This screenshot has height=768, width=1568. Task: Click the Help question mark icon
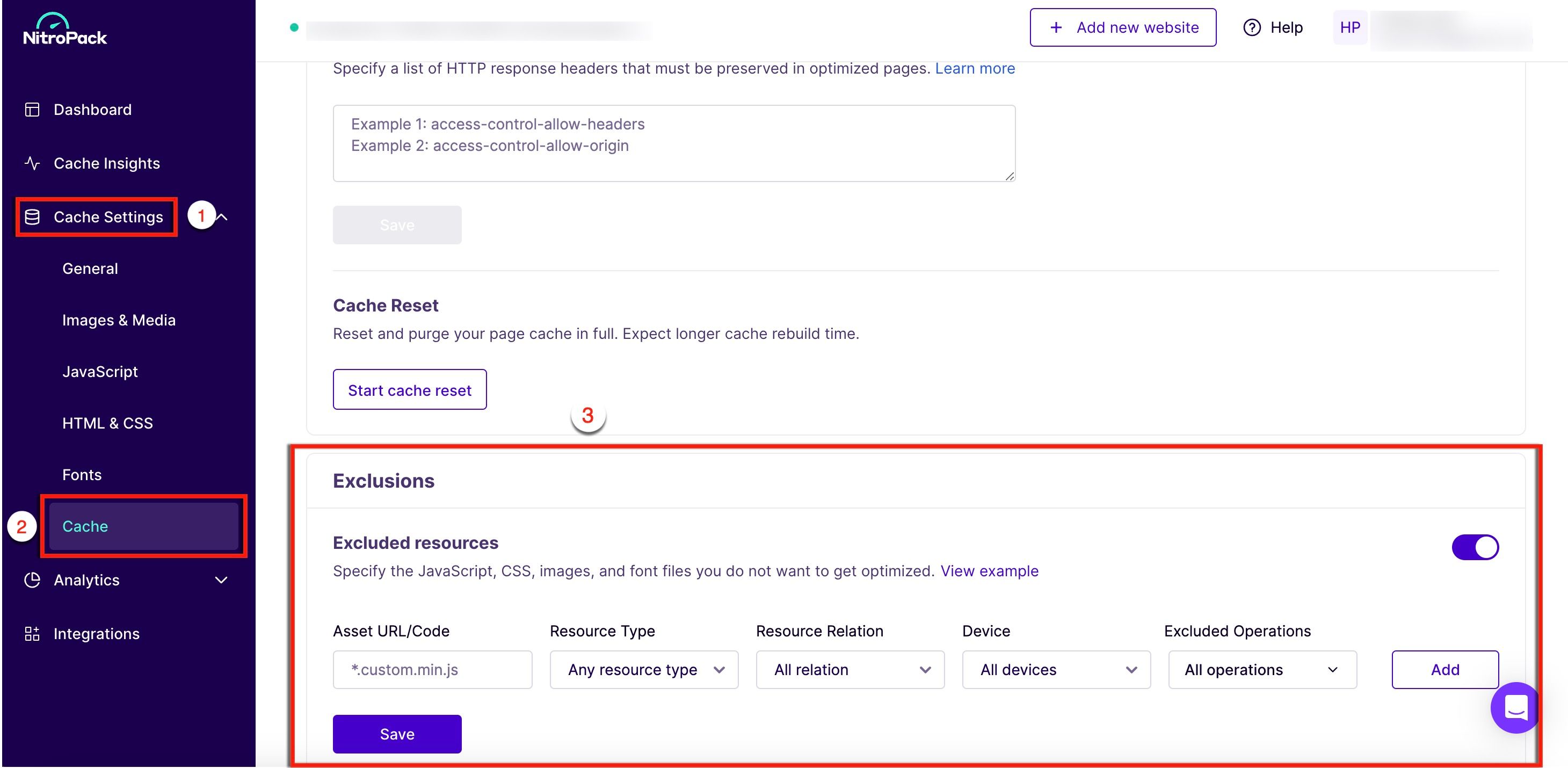1252,27
